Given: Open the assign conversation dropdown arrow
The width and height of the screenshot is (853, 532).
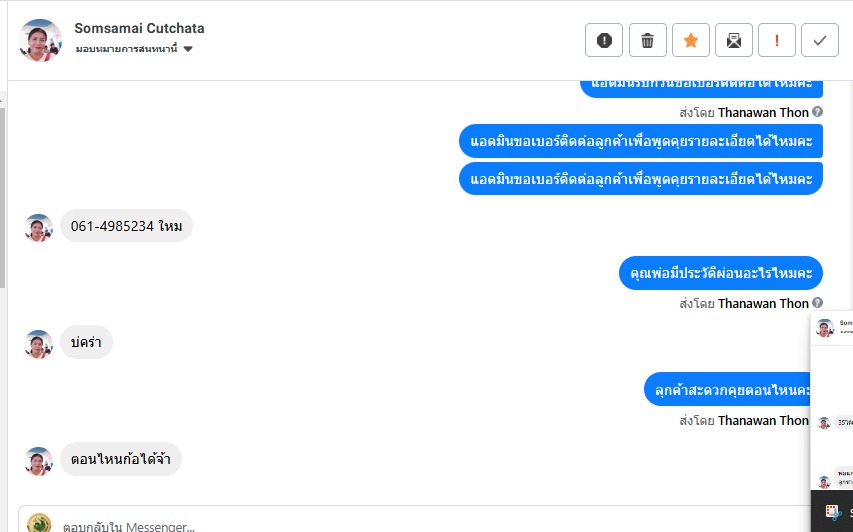Looking at the screenshot, I should [188, 49].
